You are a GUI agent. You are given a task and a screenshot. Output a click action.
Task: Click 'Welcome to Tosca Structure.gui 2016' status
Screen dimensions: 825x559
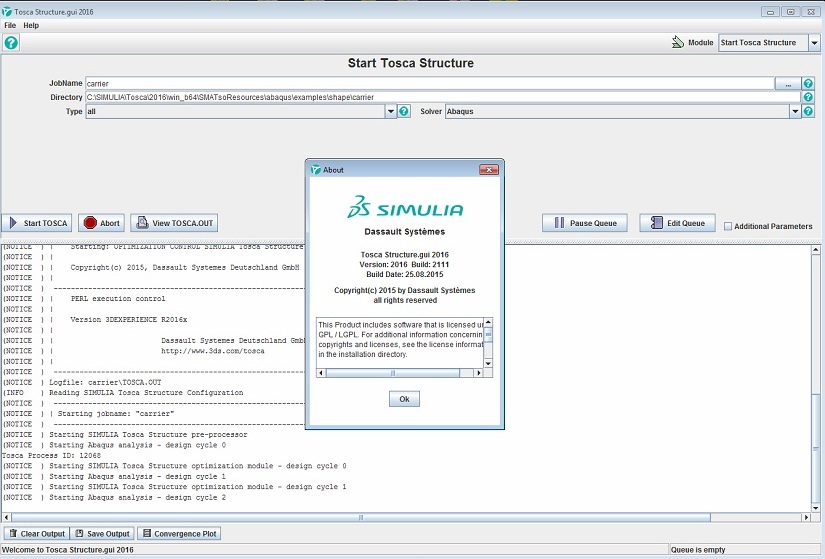click(x=68, y=550)
